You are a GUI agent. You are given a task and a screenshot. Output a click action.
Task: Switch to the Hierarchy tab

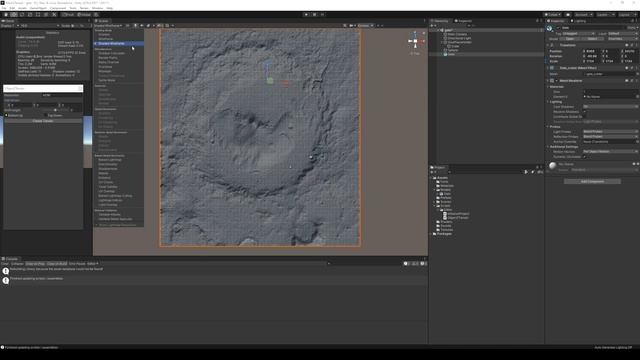(x=440, y=21)
